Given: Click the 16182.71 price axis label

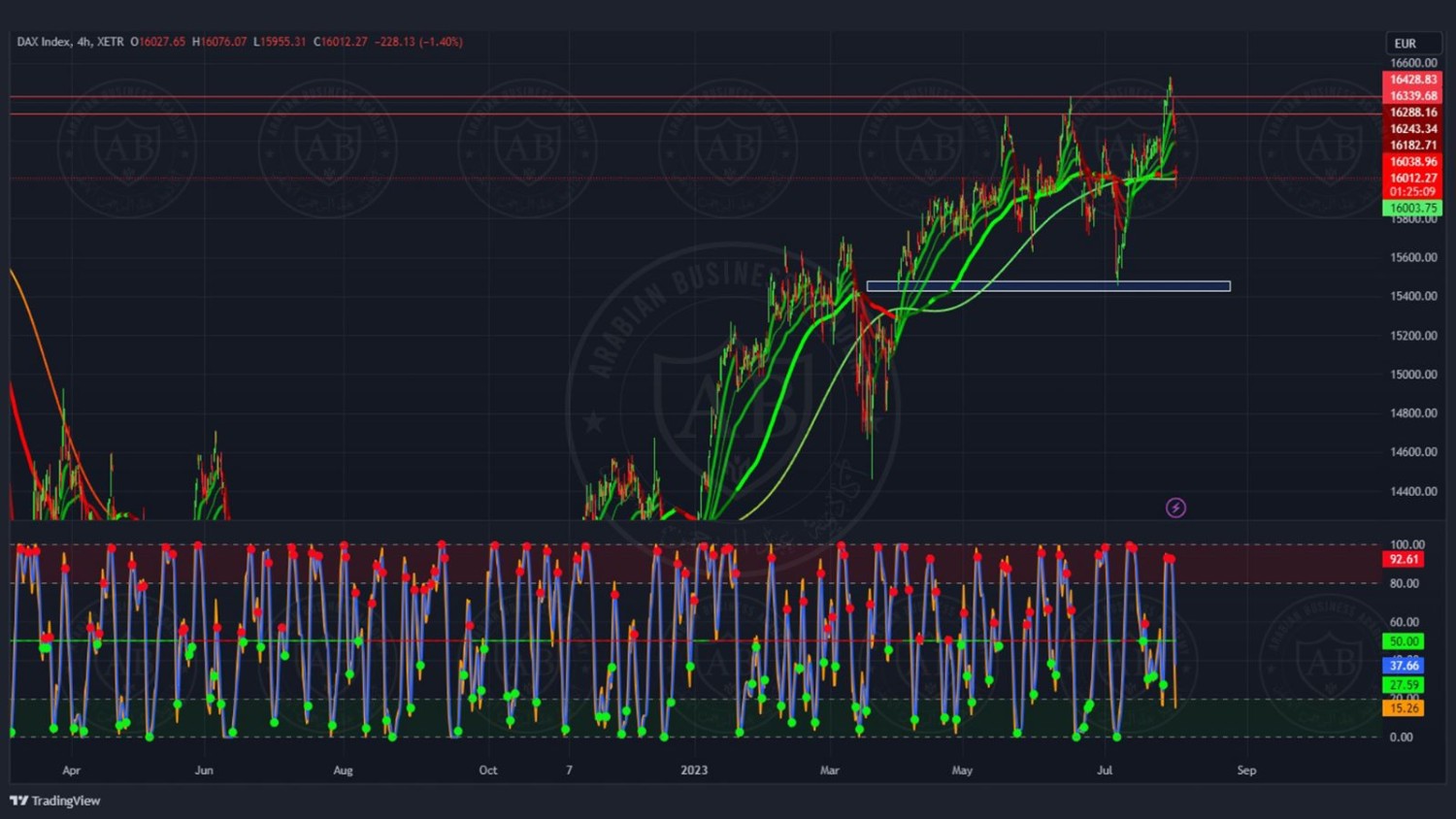Looking at the screenshot, I should pos(1412,146).
